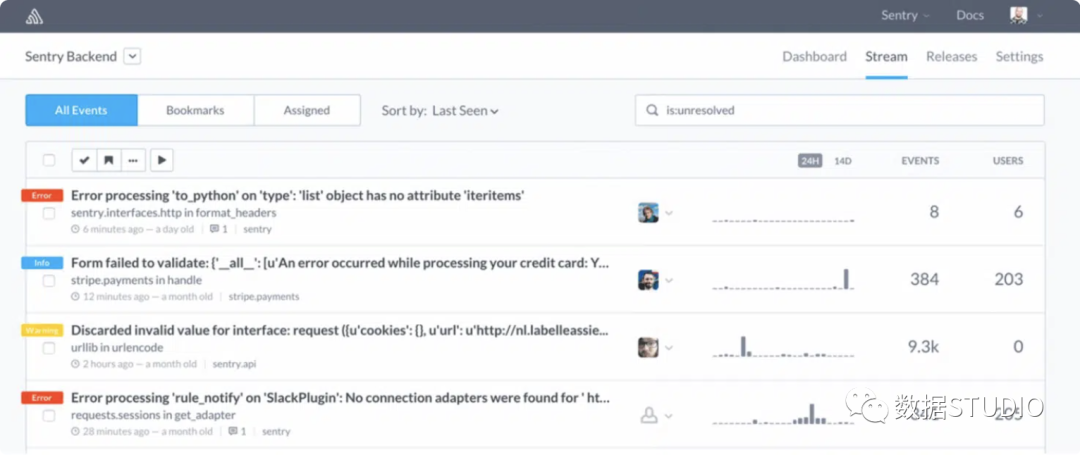Switch to the Stream tab
This screenshot has height=455, width=1080.
[886, 56]
